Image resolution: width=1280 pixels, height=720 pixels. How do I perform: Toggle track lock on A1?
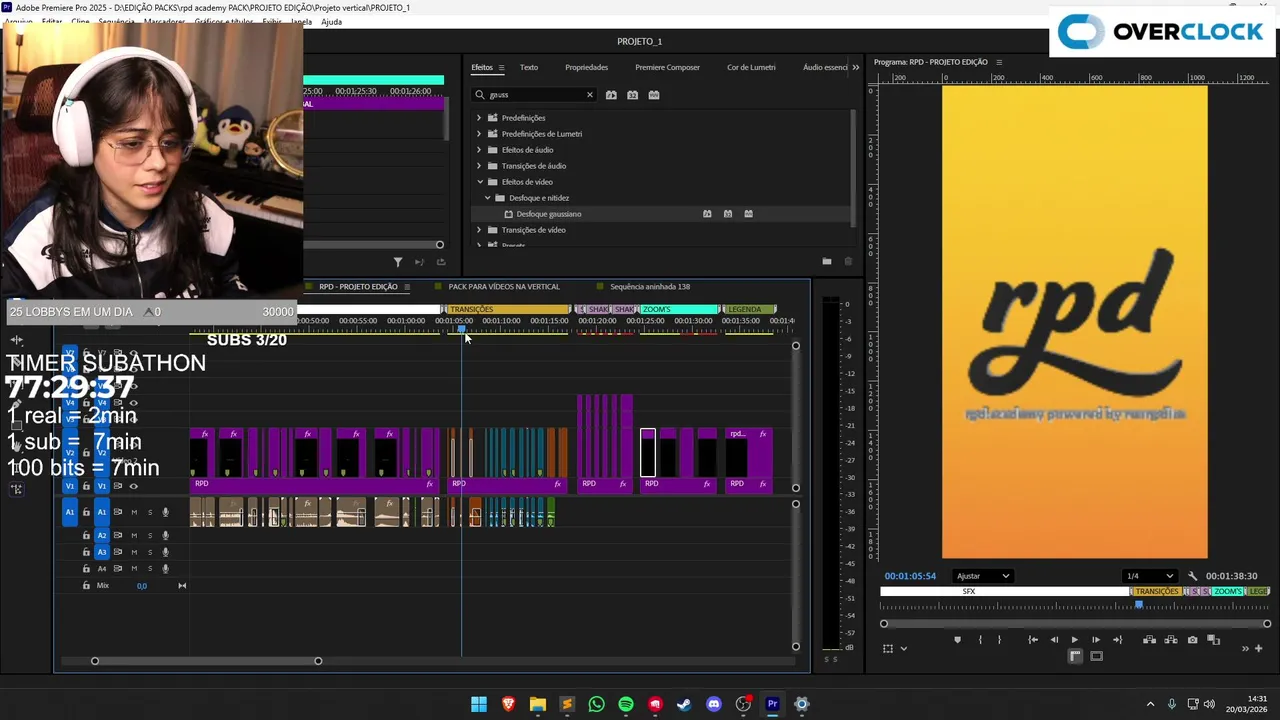click(x=86, y=512)
